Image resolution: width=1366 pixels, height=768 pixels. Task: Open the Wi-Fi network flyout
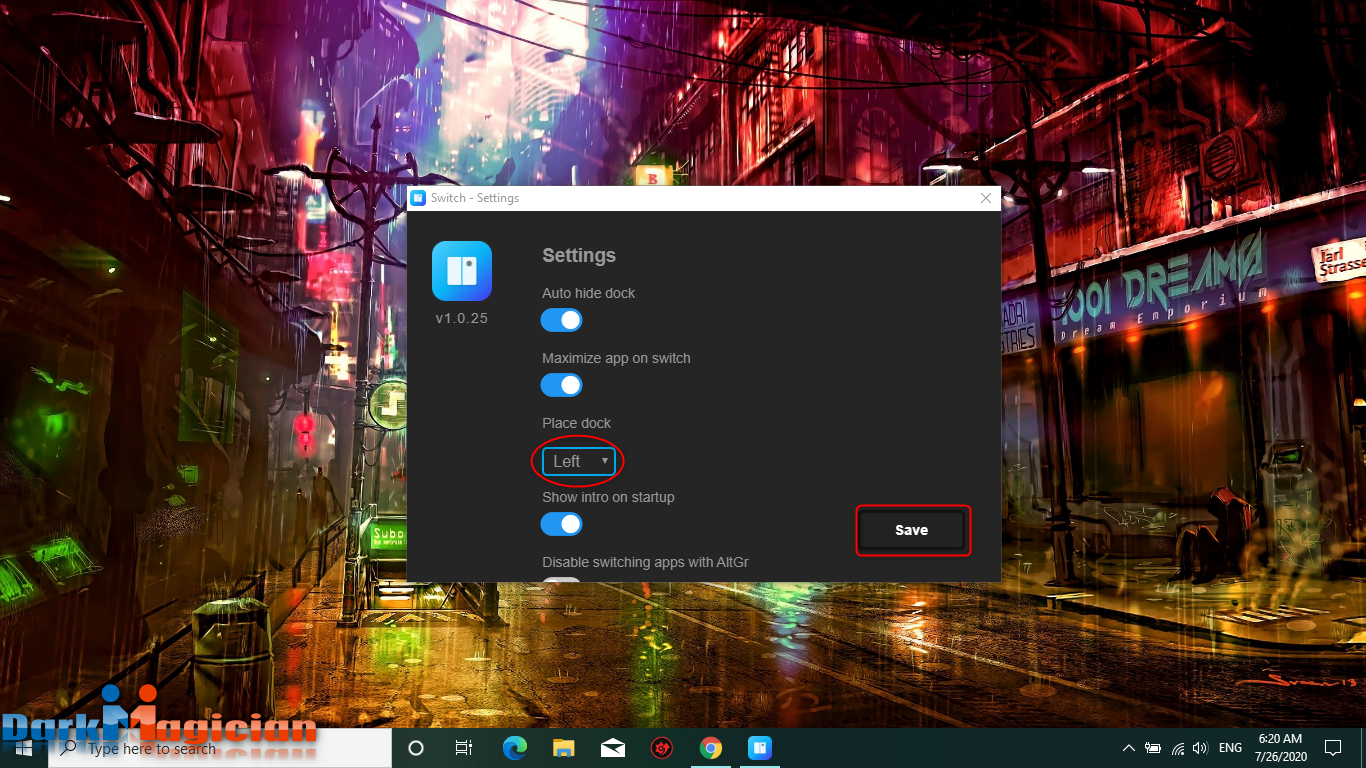coord(1178,748)
